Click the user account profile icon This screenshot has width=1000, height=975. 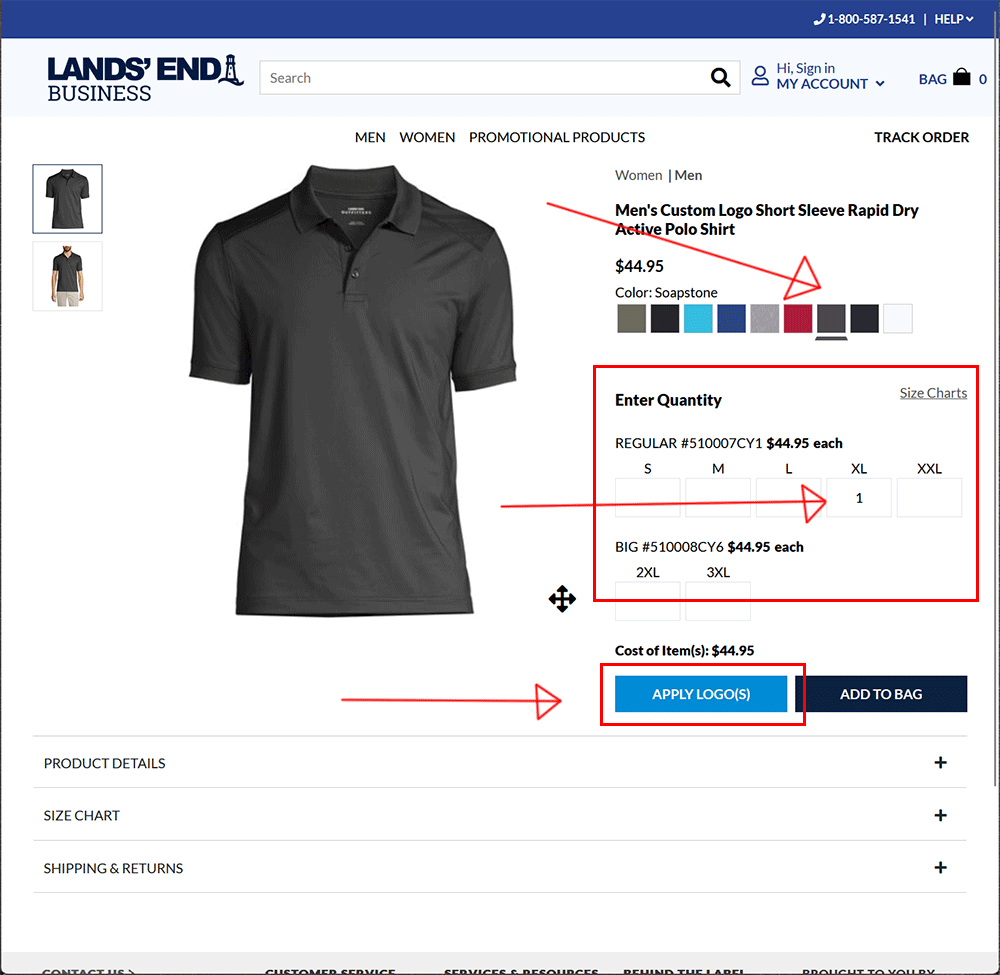point(760,76)
